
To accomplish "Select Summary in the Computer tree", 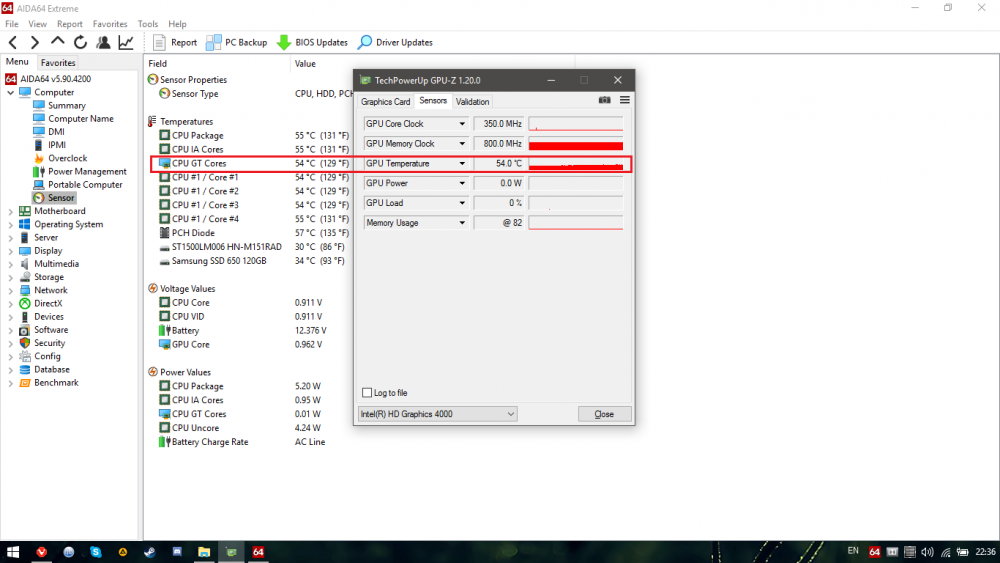I will 66,105.
